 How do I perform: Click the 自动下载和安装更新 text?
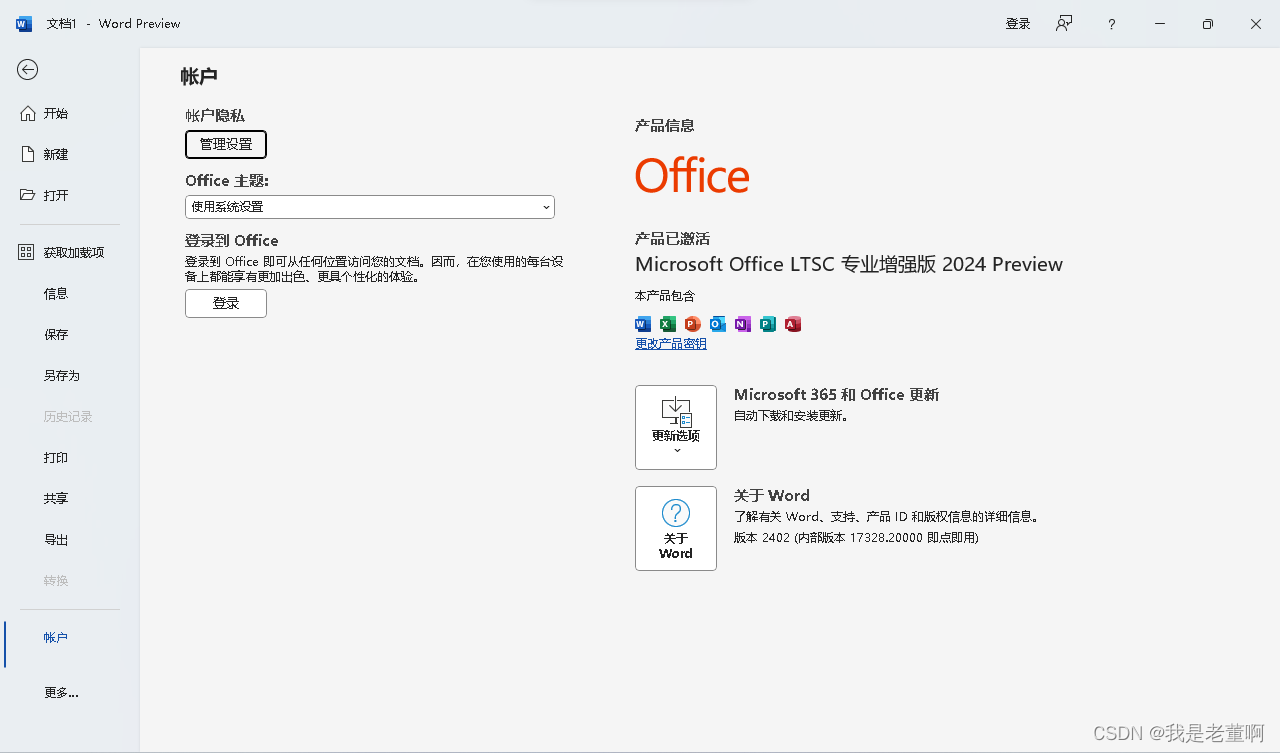pos(791,416)
